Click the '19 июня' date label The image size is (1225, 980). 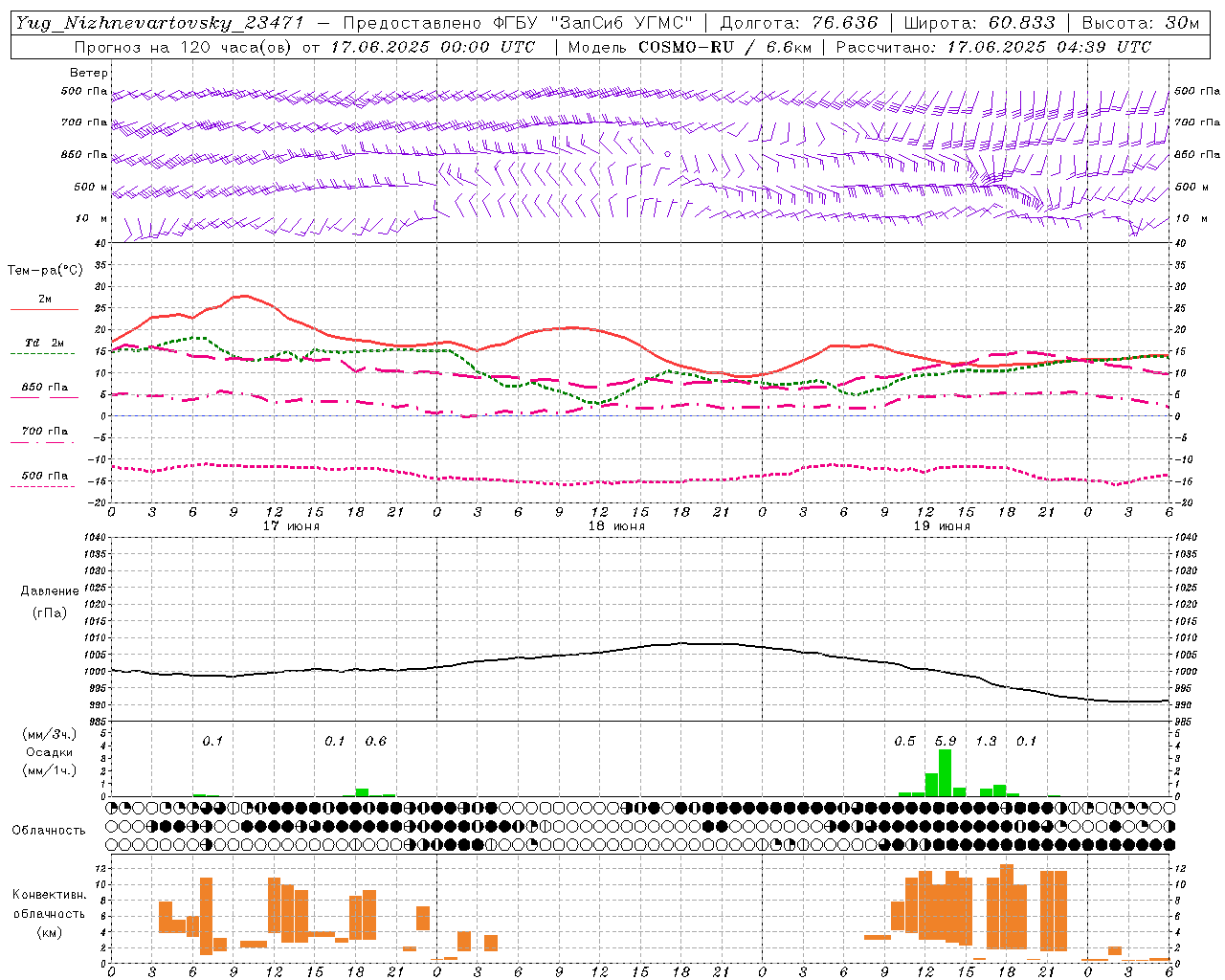(x=942, y=526)
